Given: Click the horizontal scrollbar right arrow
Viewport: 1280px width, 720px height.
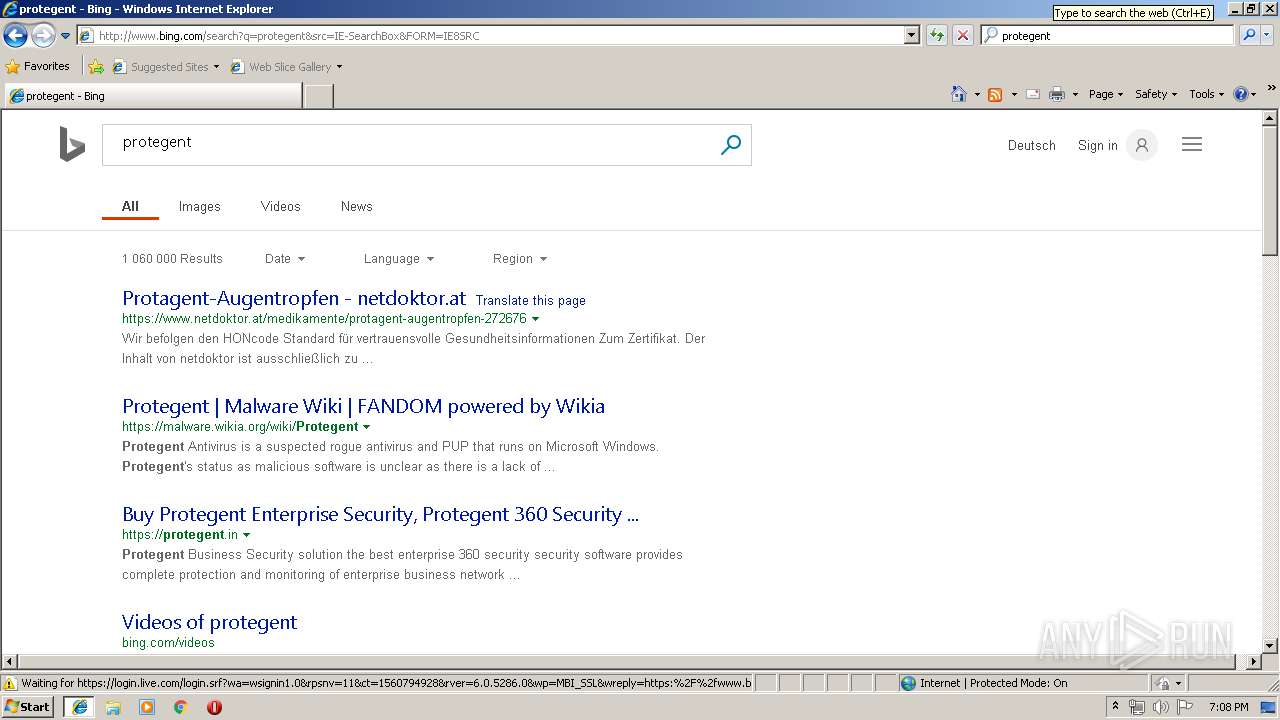Looking at the screenshot, I should pyautogui.click(x=1254, y=662).
